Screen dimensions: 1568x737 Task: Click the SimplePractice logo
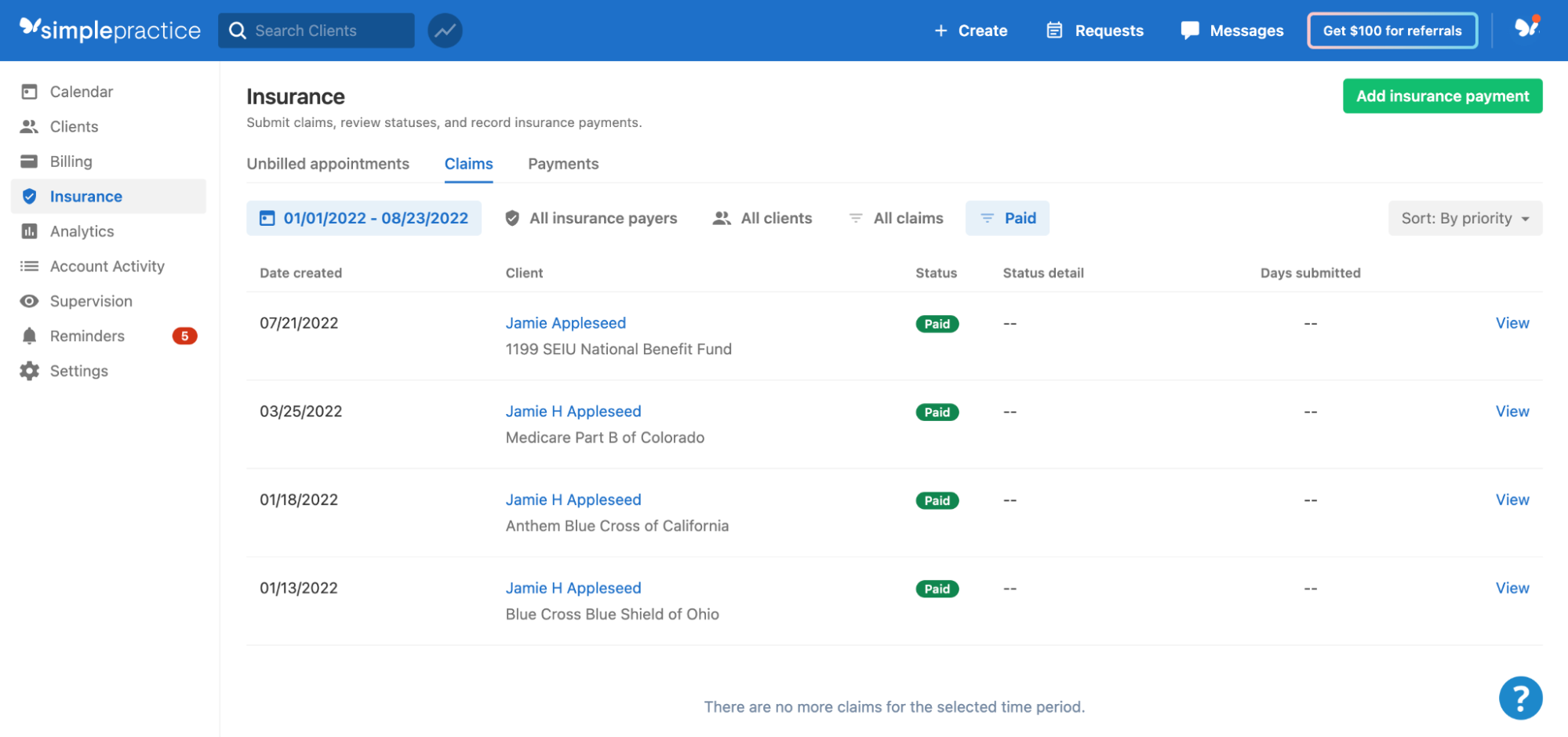click(110, 30)
